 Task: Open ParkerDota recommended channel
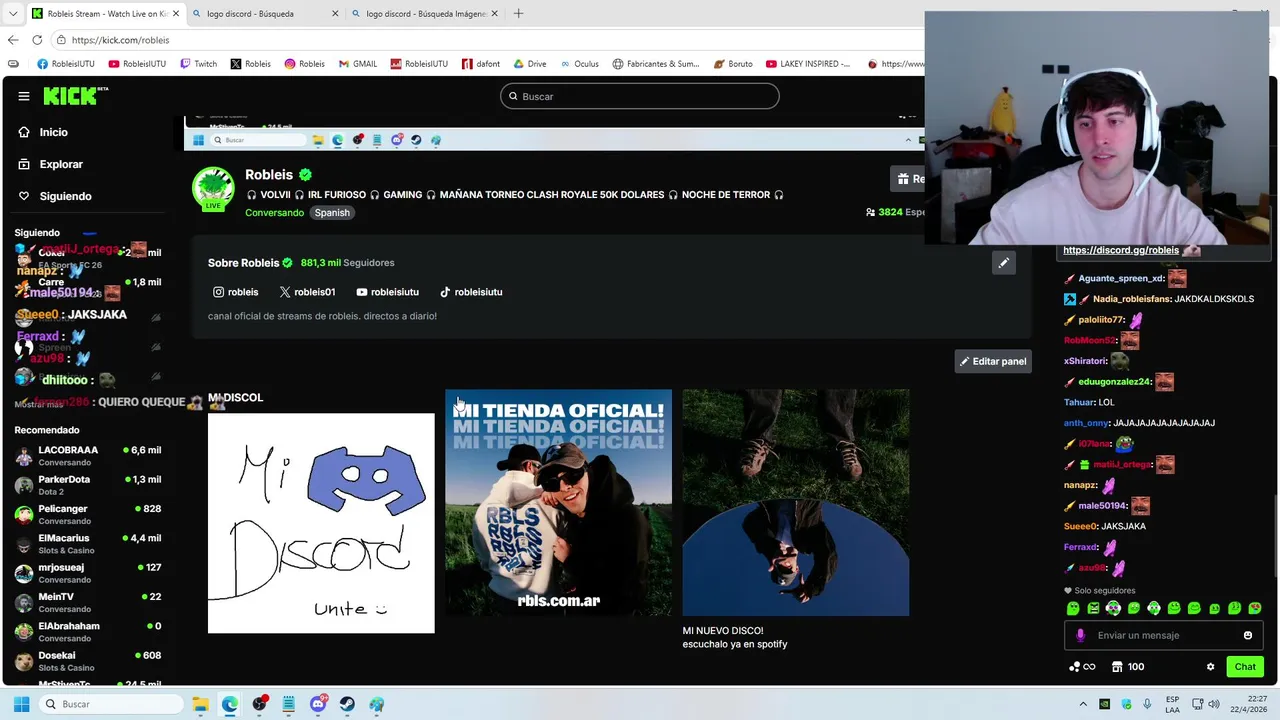pos(88,485)
